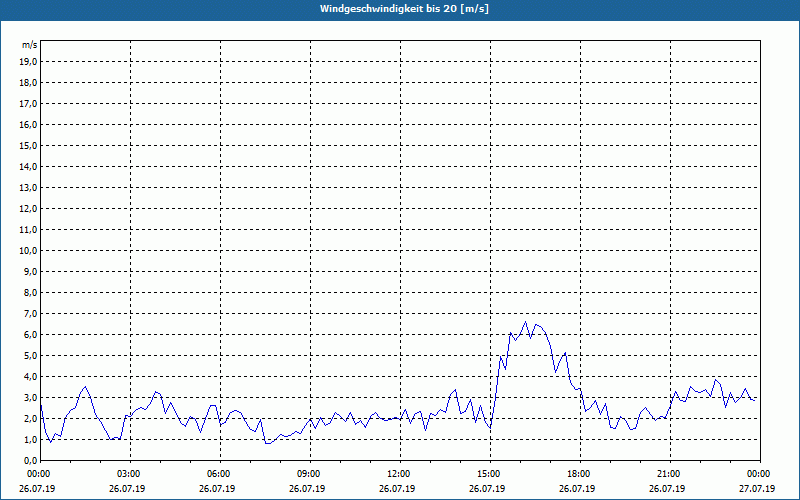Click the 26.07.19 date under 21:00
Screen dimensions: 800x500
click(x=667, y=489)
